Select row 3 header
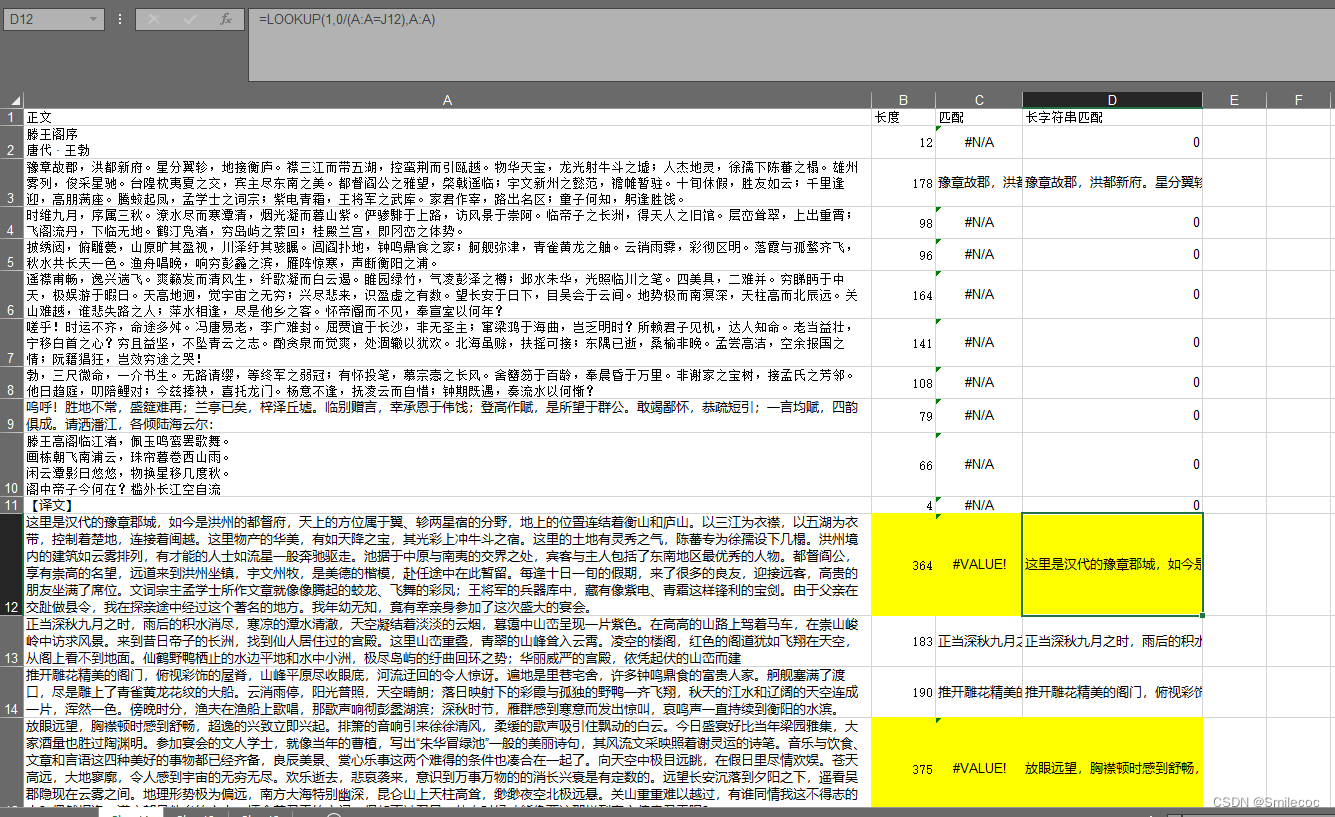The width and height of the screenshot is (1335, 817). [x=12, y=183]
